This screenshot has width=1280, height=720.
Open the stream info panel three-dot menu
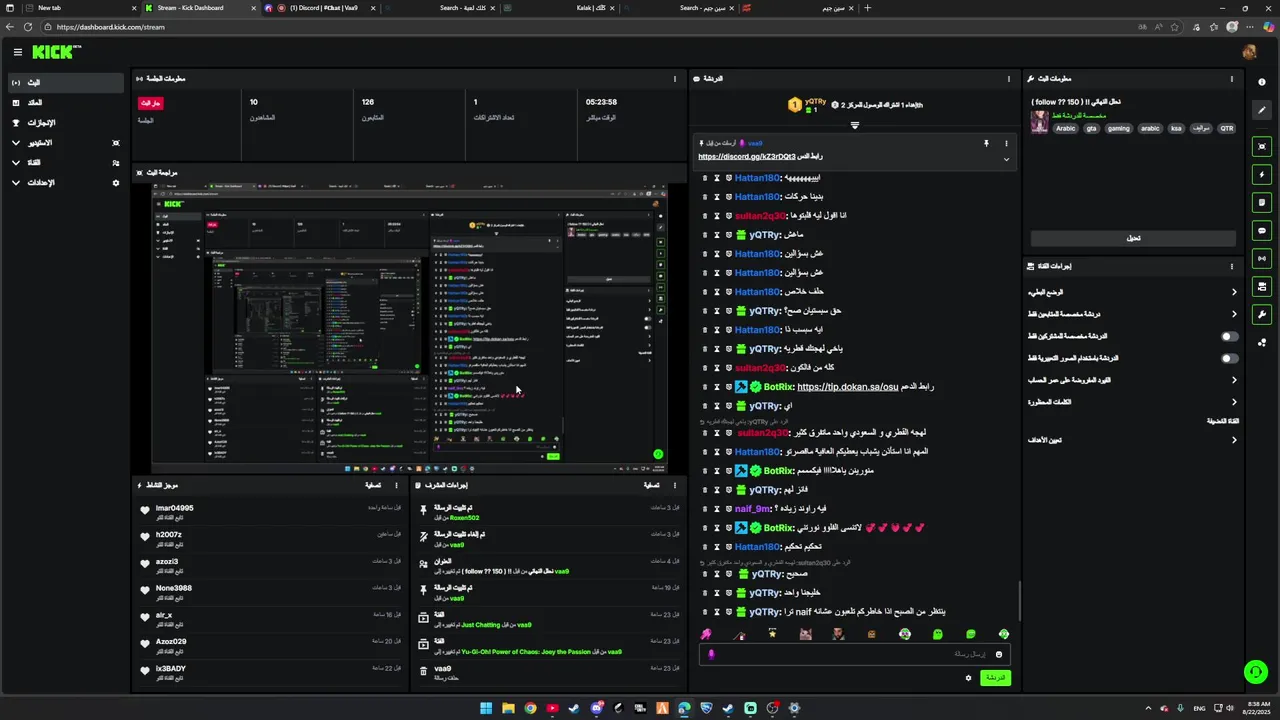click(1232, 78)
